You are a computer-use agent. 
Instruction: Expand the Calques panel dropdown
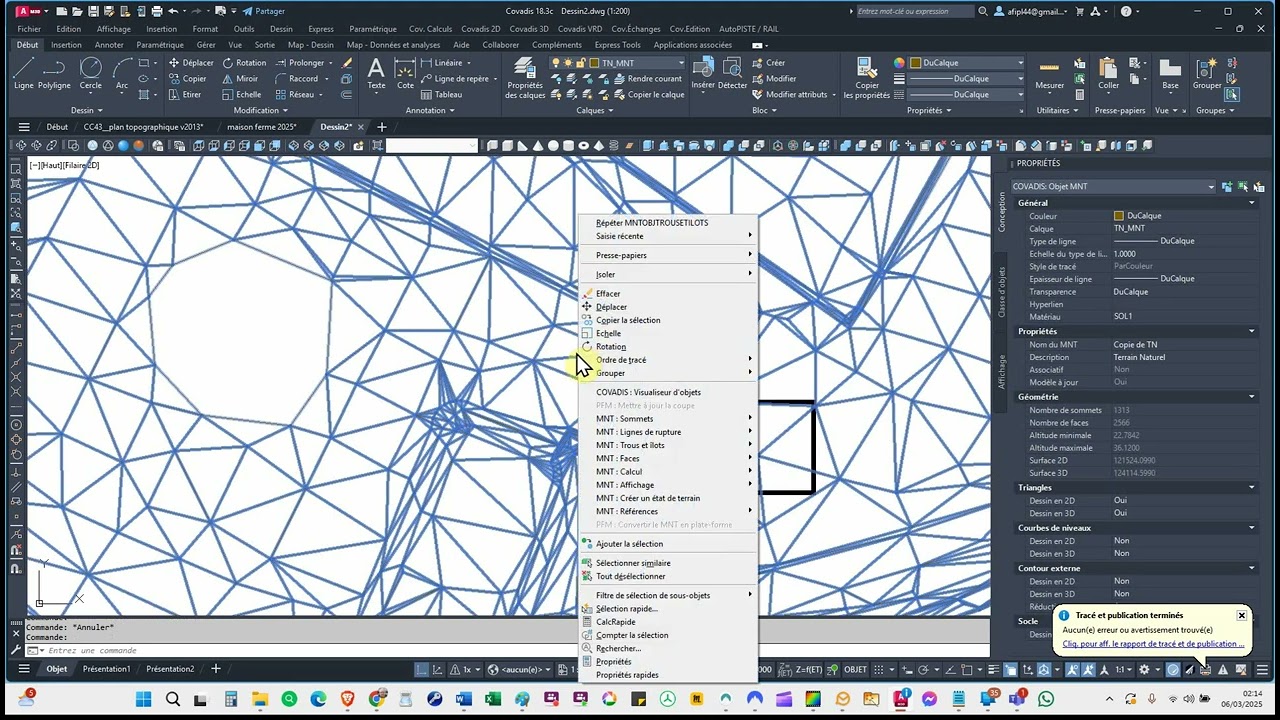[595, 110]
